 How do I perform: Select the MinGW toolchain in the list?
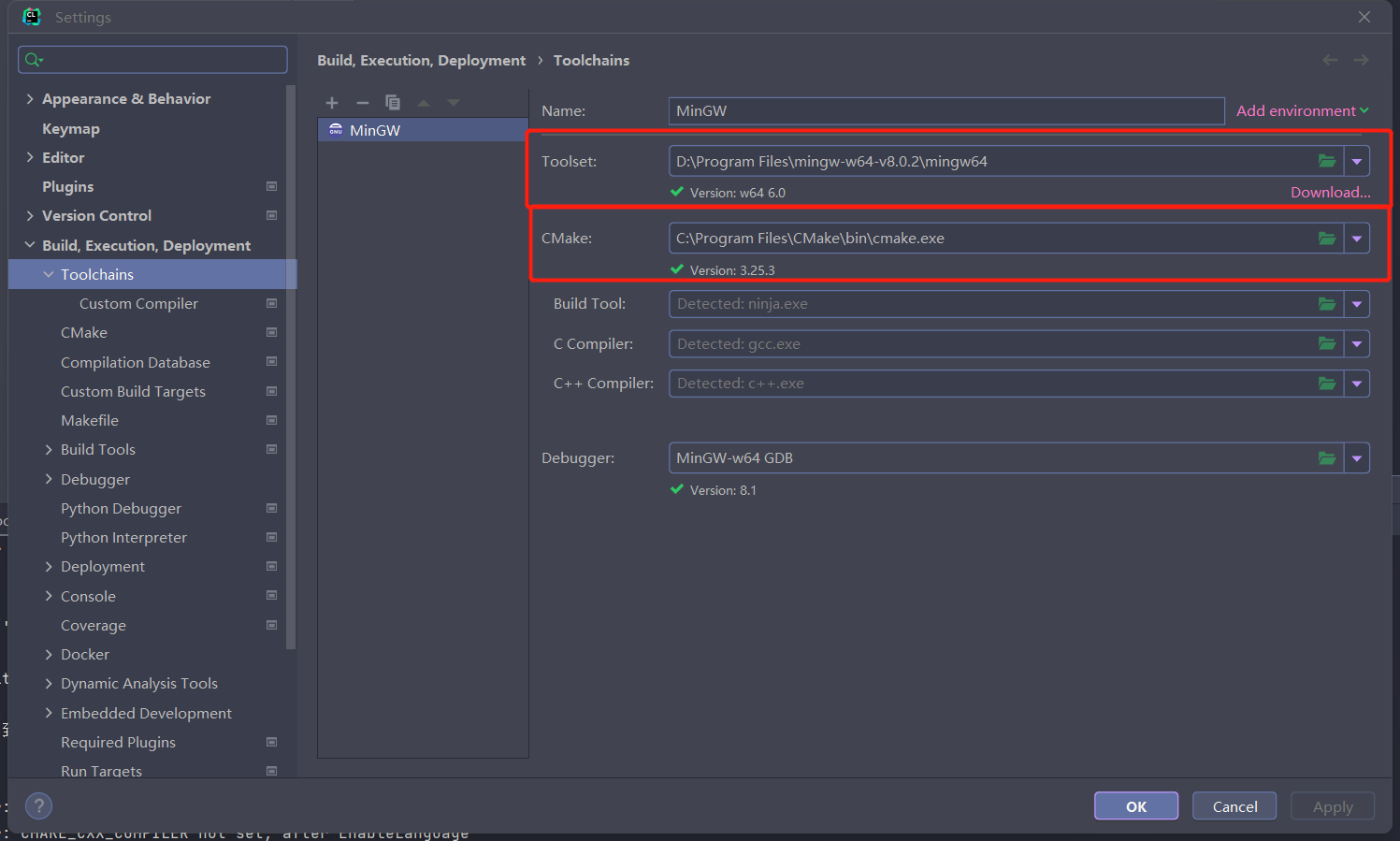[x=423, y=130]
